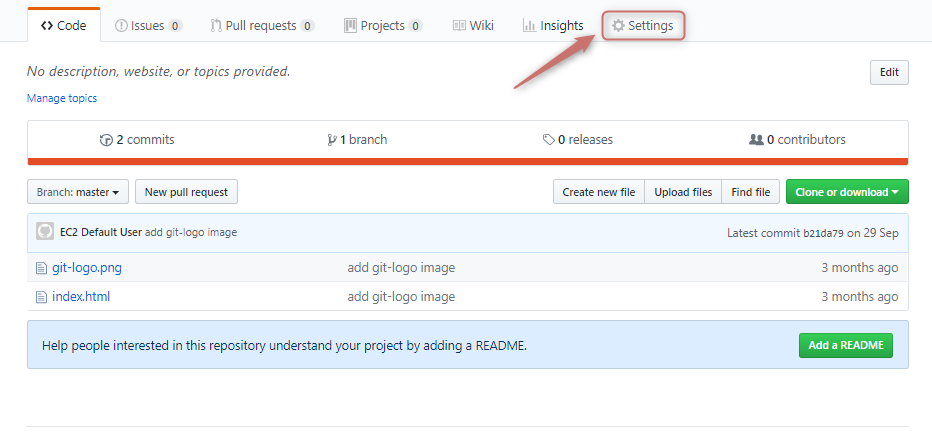This screenshot has width=932, height=438.
Task: Click the Issues count badge
Action: point(175,26)
